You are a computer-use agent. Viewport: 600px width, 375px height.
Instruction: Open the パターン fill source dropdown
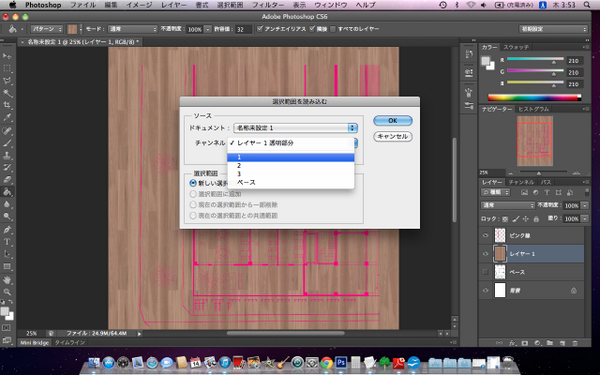[x=47, y=29]
